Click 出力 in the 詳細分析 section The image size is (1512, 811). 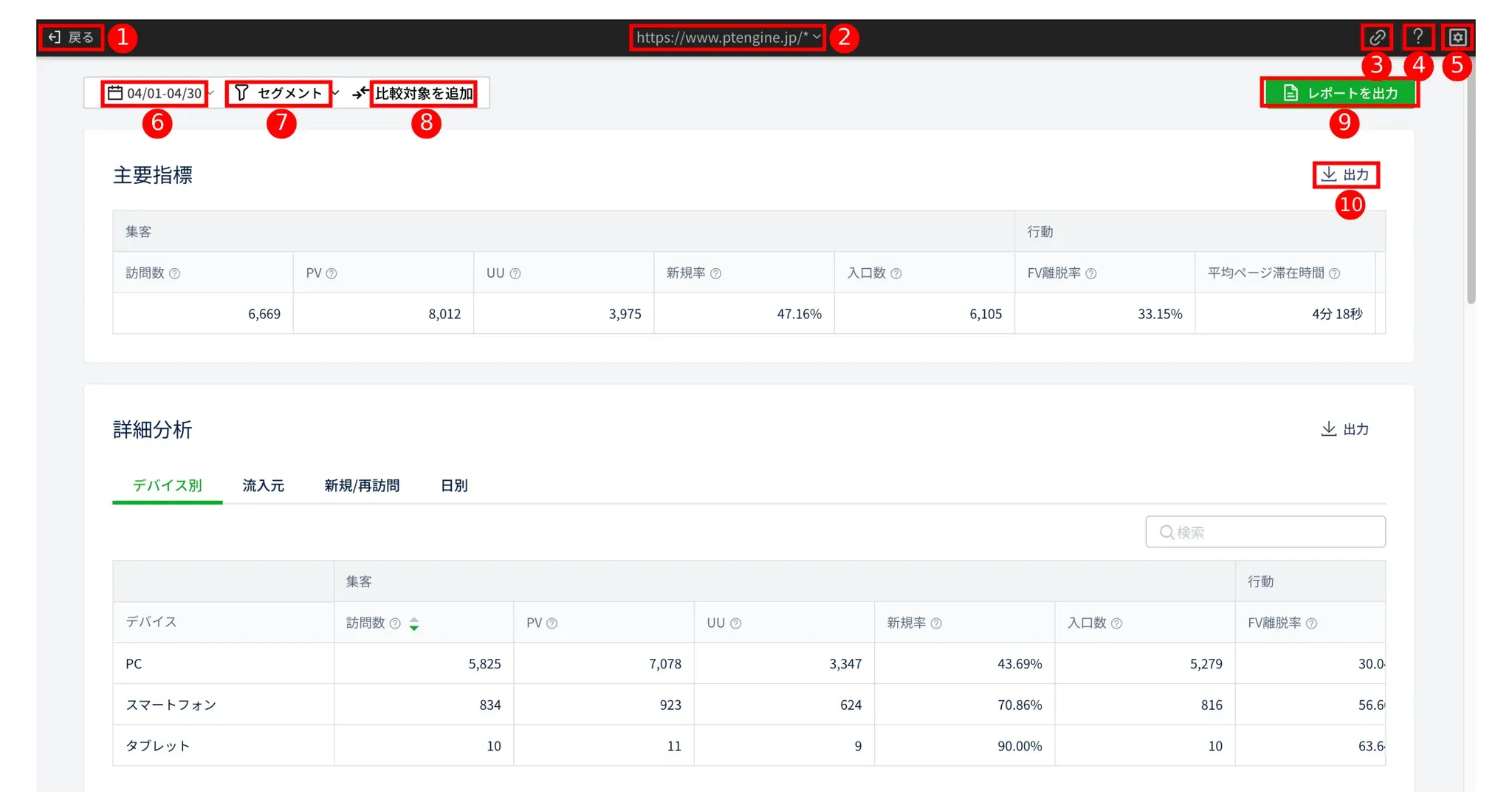click(1344, 429)
